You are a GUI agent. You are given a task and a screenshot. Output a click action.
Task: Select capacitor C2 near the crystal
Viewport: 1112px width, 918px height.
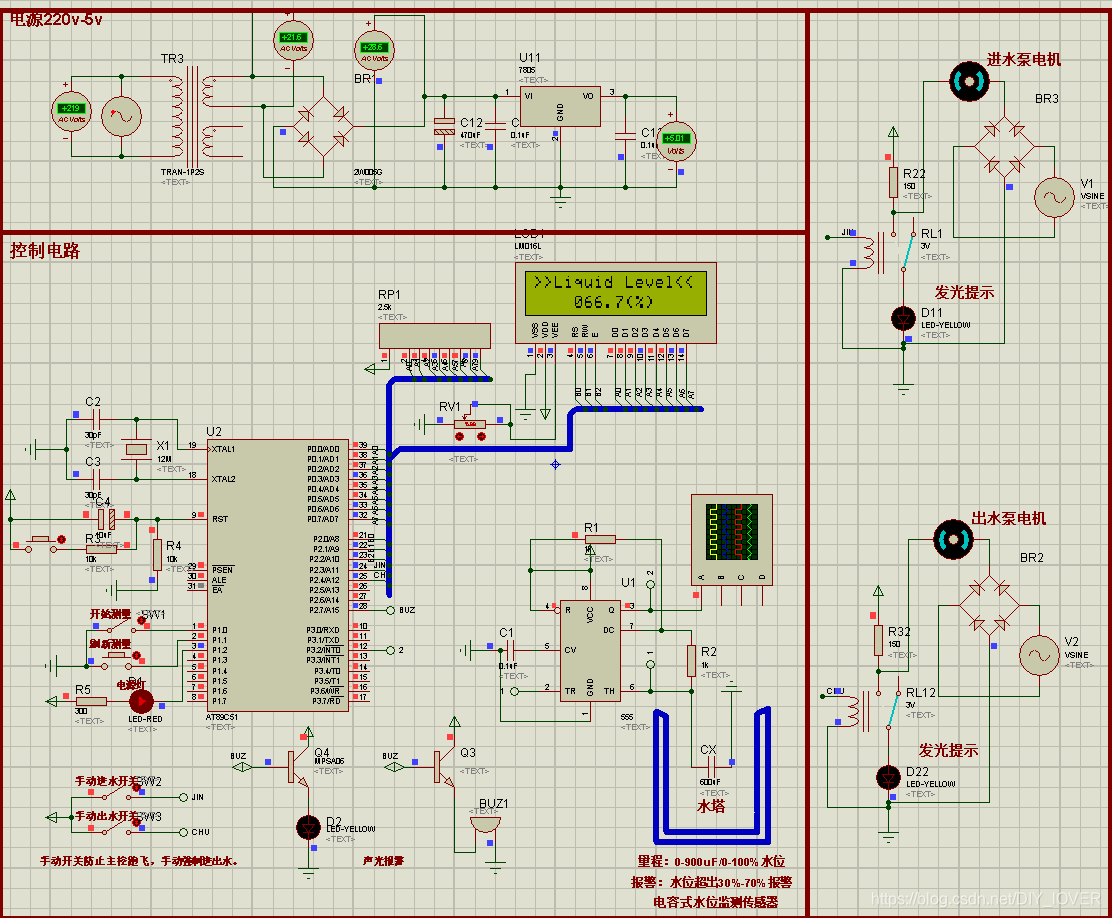click(96, 420)
